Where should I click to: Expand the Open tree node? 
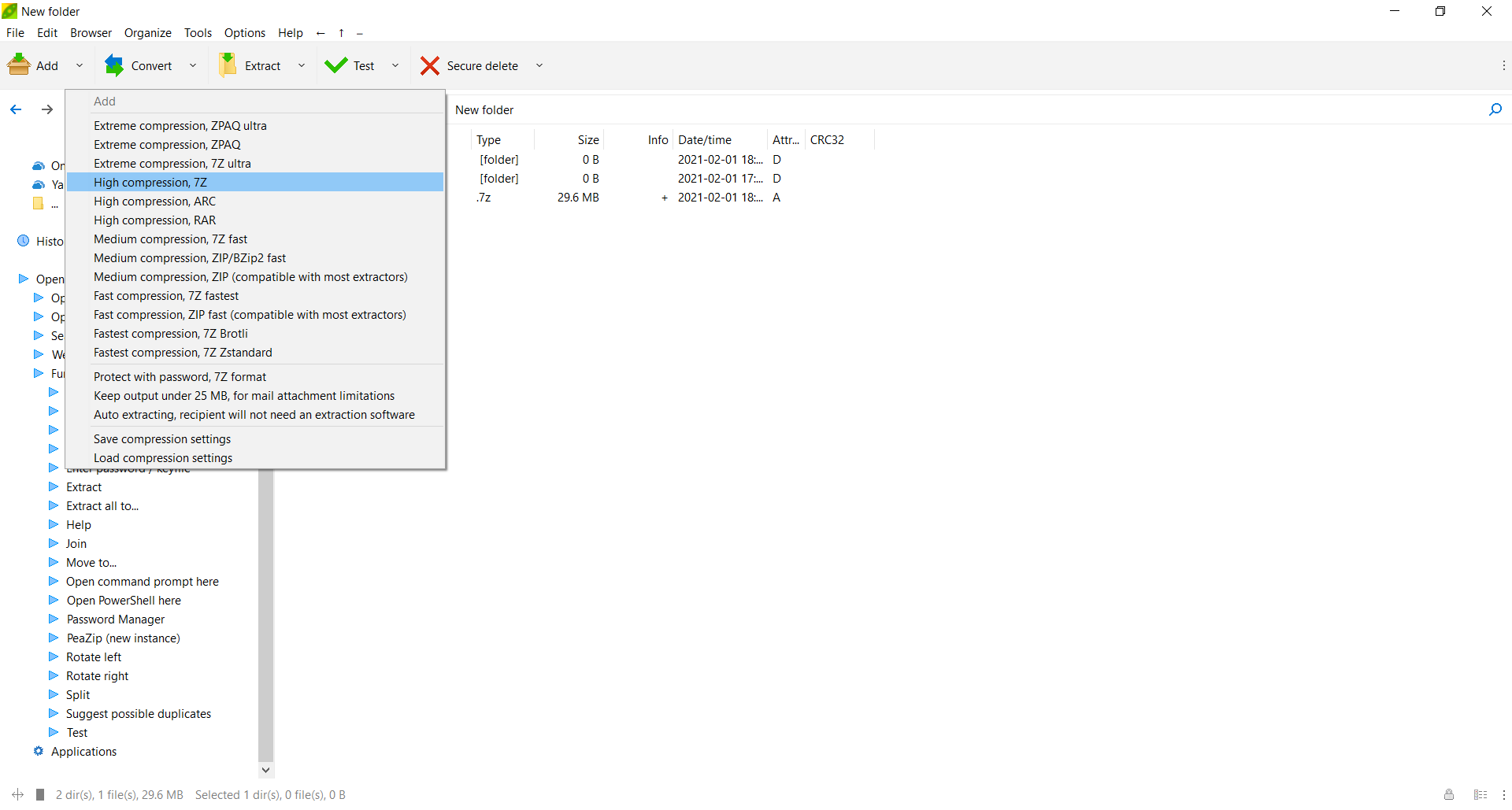24,279
